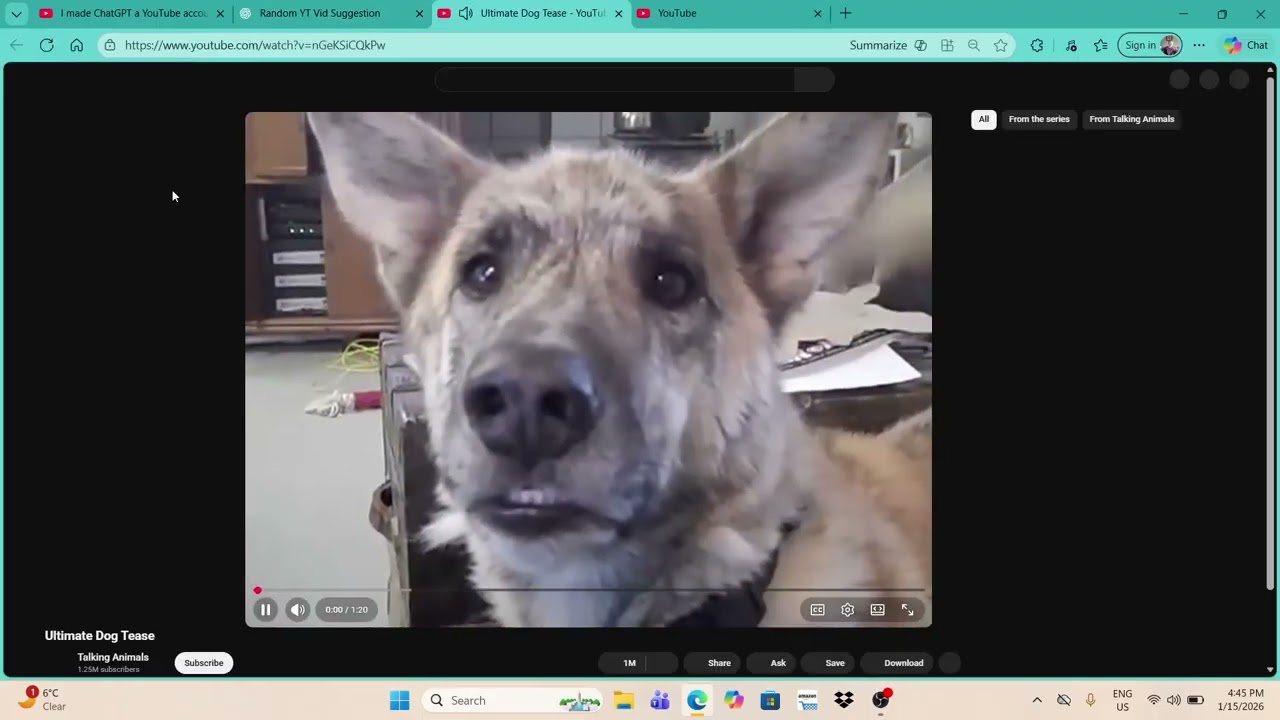The height and width of the screenshot is (720, 1280).
Task: Refresh the current page
Action: coord(46,45)
